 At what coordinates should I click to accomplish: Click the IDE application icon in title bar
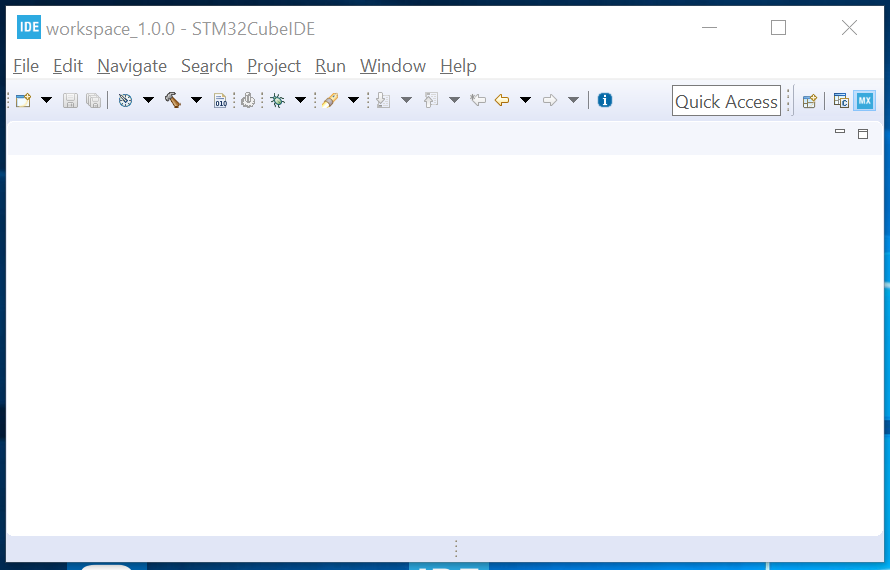tap(29, 27)
